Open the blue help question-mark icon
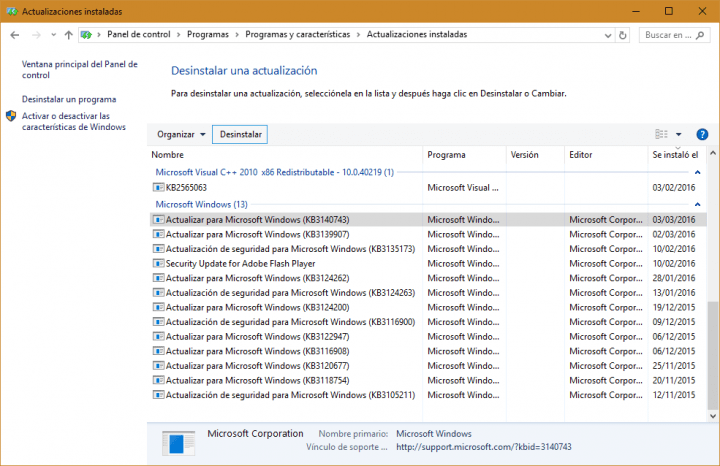The image size is (720, 466). (x=702, y=134)
